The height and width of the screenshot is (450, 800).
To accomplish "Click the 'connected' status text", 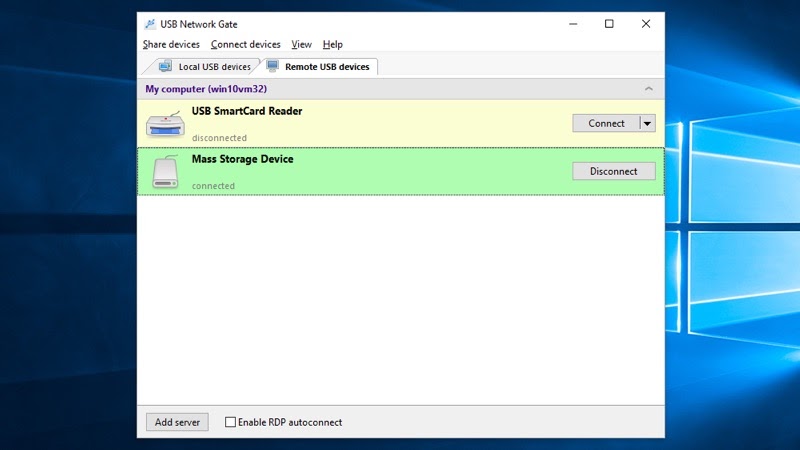I will pos(213,186).
